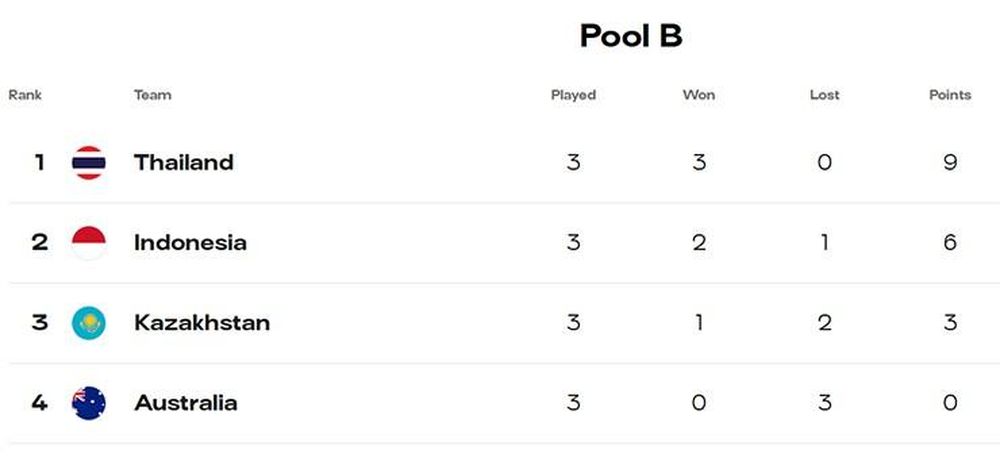Click Kazakhstan's lost value 2
Viewport: 1000px width, 457px height.
[825, 323]
